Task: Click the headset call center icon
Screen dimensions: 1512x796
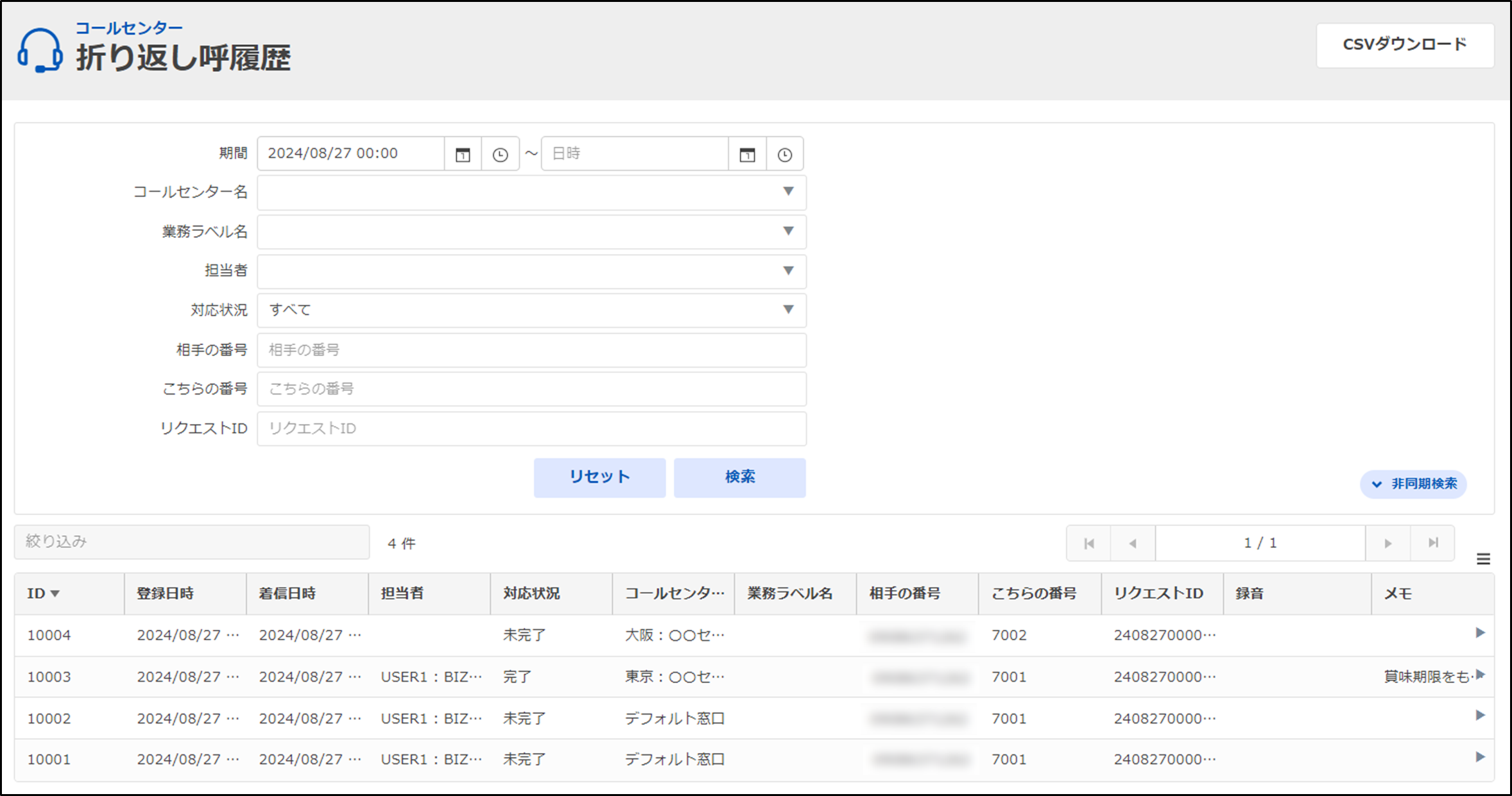Action: pyautogui.click(x=40, y=50)
